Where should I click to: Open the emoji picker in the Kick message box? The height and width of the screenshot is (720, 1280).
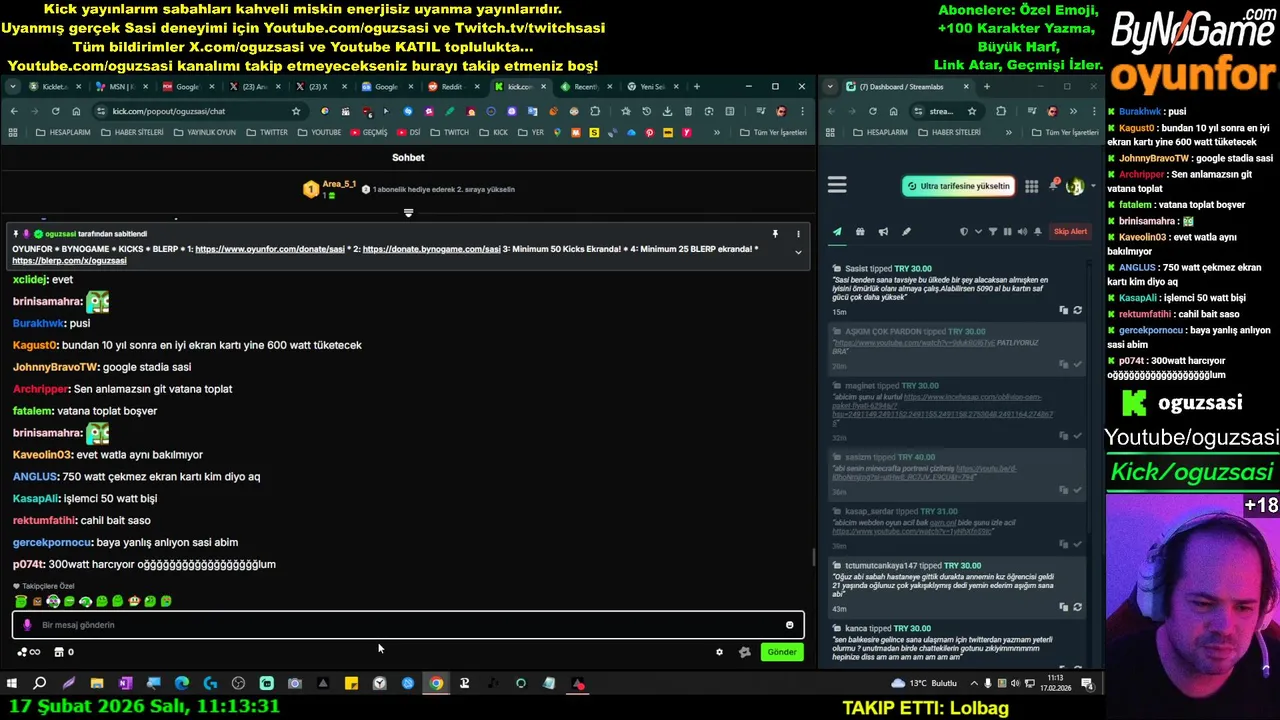(x=789, y=625)
